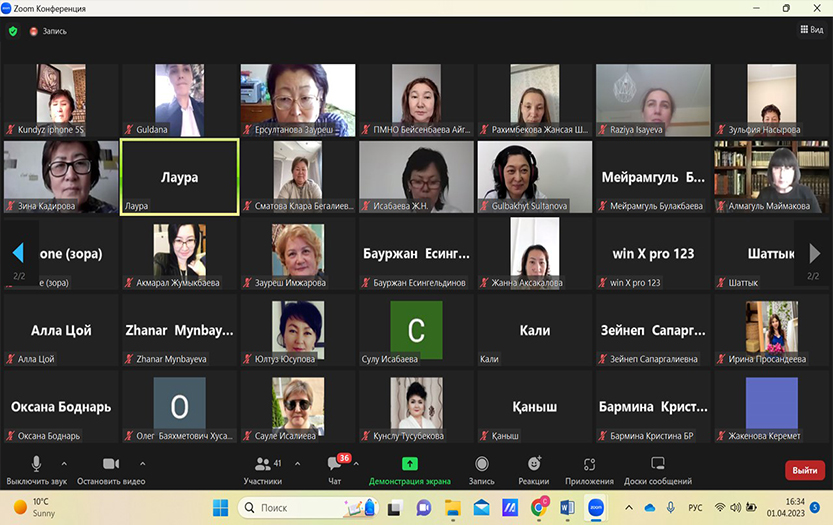The width and height of the screenshot is (833, 525).
Task: Click the red Leave (Выйти) button
Action: point(804,470)
